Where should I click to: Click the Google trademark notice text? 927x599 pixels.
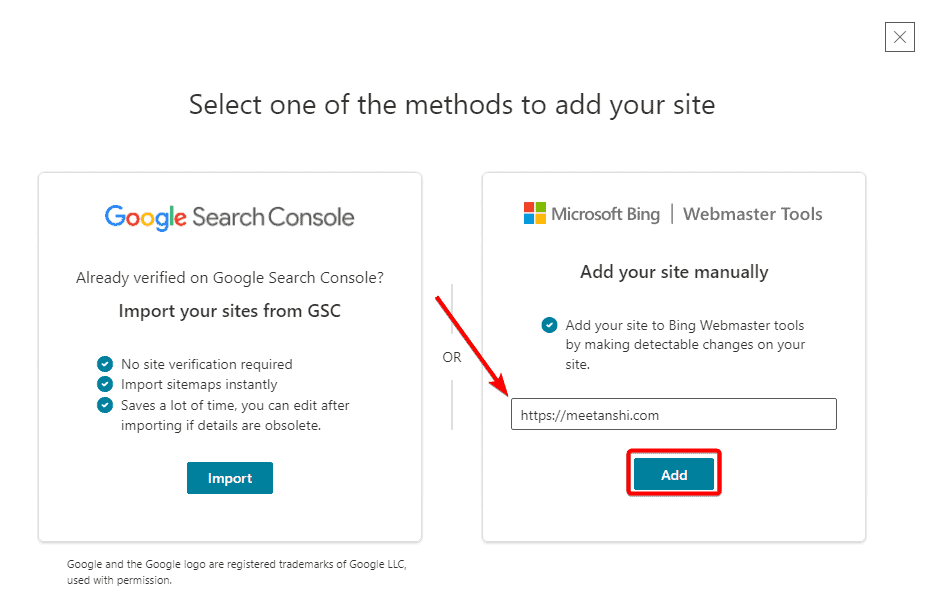coord(236,571)
